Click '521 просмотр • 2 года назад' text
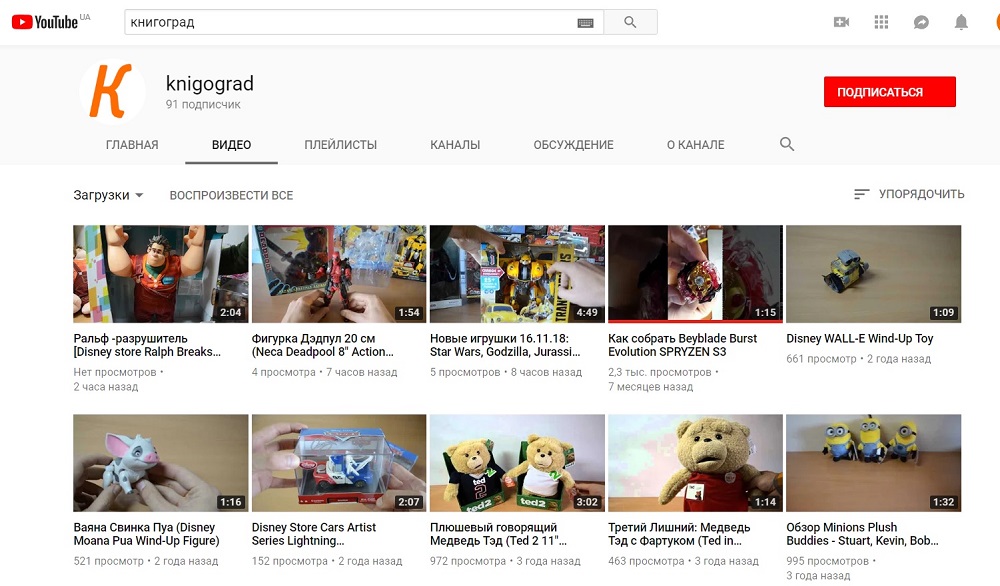 pyautogui.click(x=145, y=561)
